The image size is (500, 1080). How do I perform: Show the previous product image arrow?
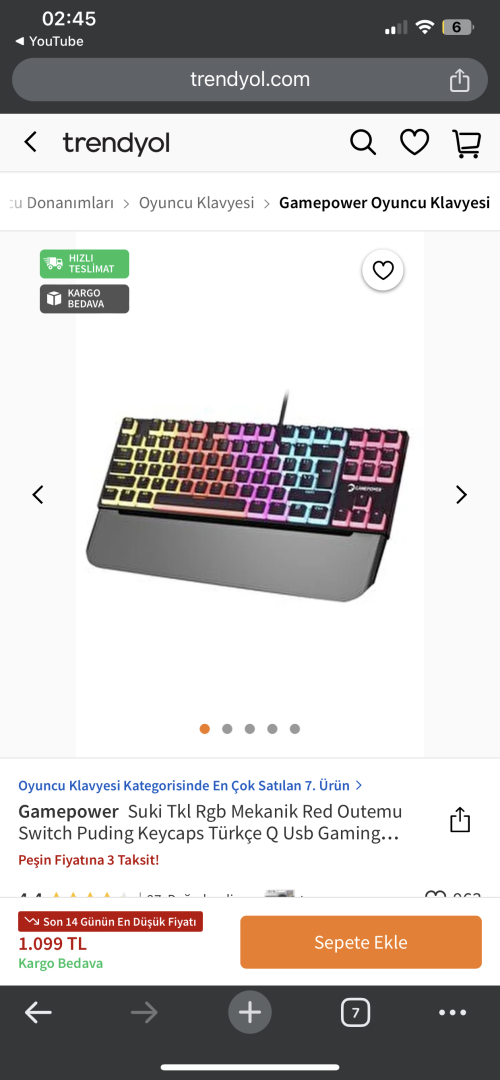click(38, 495)
